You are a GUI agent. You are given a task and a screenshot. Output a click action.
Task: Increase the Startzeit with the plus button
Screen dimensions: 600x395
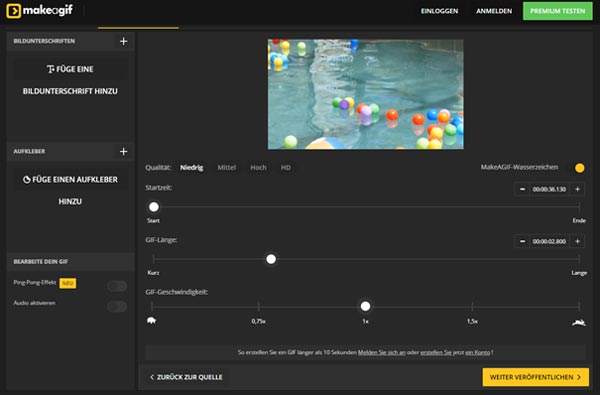tap(577, 189)
